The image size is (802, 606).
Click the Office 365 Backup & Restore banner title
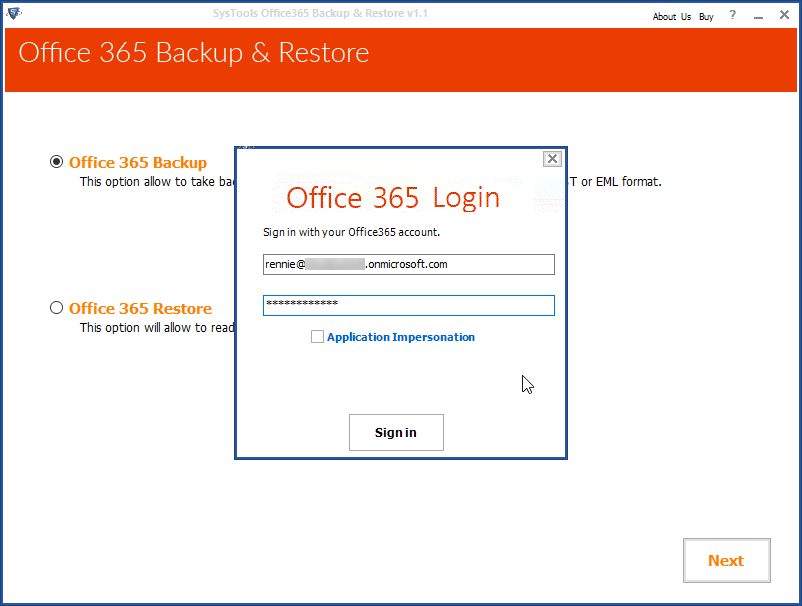(x=194, y=53)
